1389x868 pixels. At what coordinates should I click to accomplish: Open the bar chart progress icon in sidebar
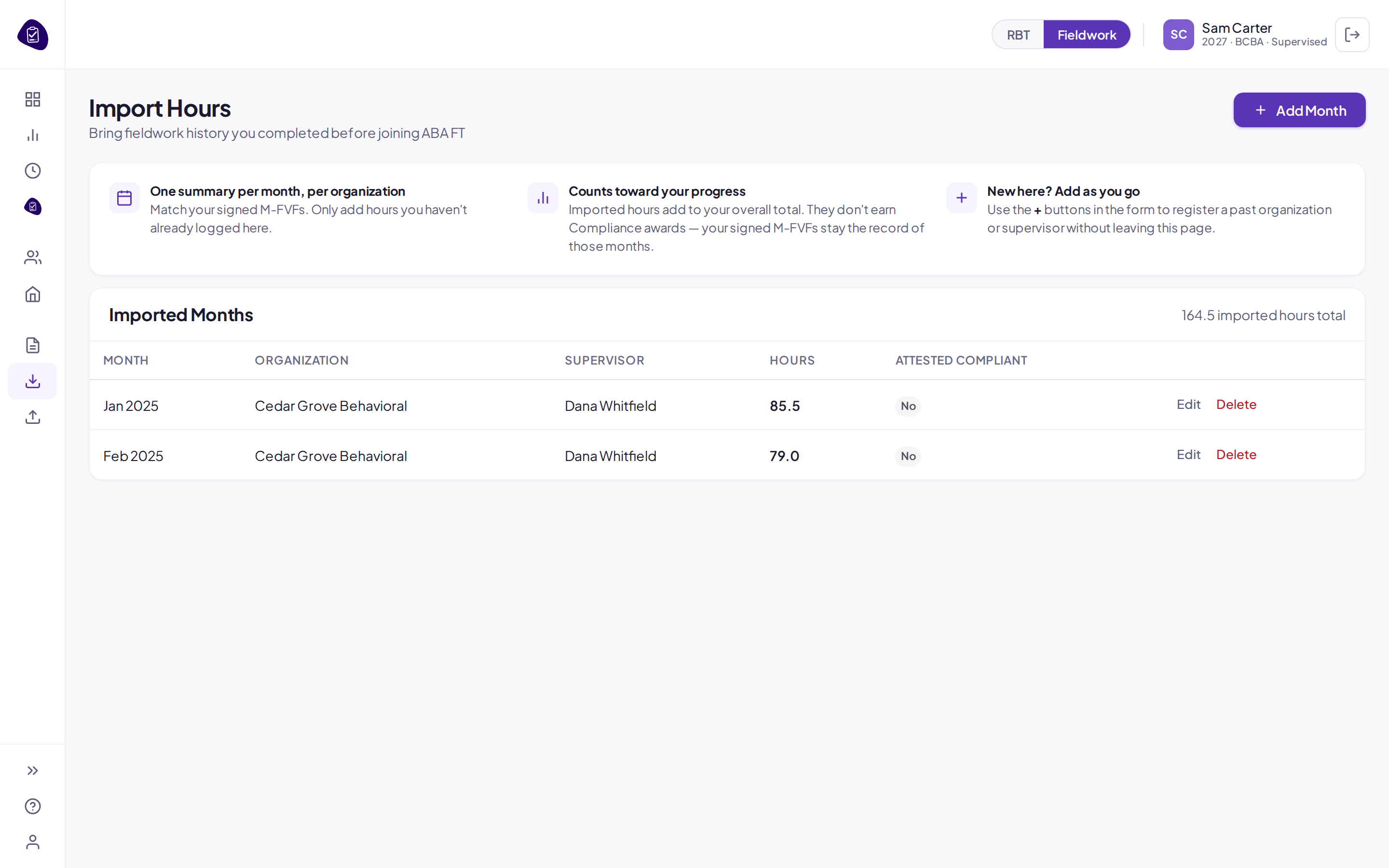(x=33, y=135)
